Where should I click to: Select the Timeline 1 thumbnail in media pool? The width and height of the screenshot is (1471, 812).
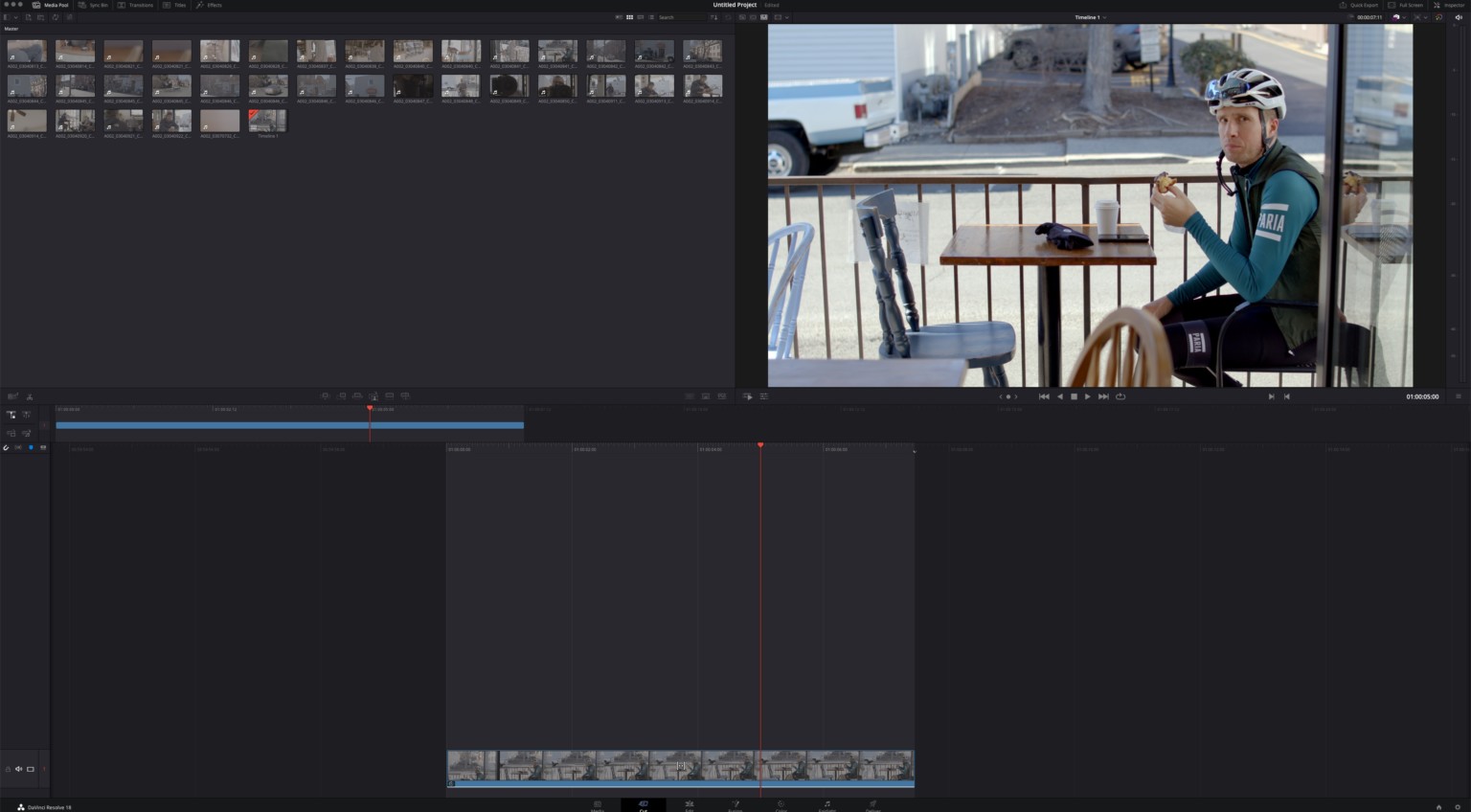267,120
